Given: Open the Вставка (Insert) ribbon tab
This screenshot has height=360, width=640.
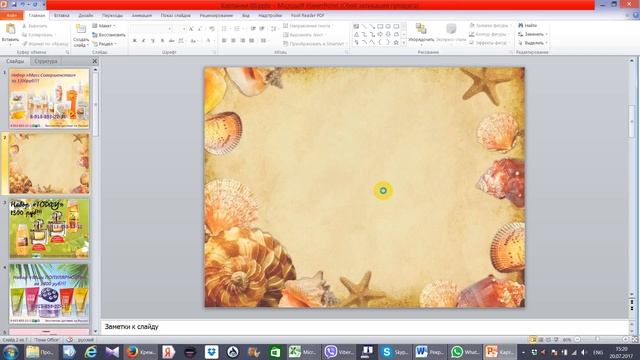Looking at the screenshot, I should tap(62, 16).
